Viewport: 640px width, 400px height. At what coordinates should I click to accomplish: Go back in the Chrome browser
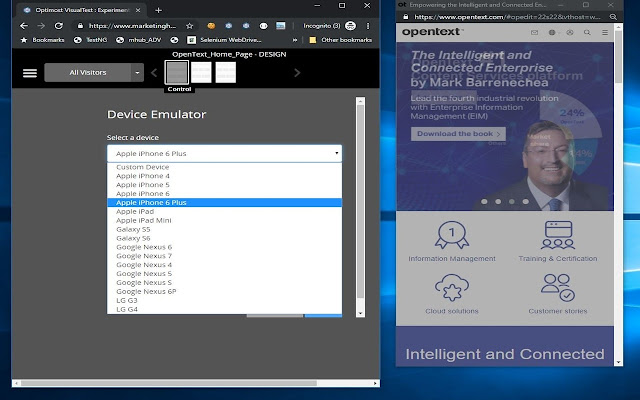(x=24, y=26)
